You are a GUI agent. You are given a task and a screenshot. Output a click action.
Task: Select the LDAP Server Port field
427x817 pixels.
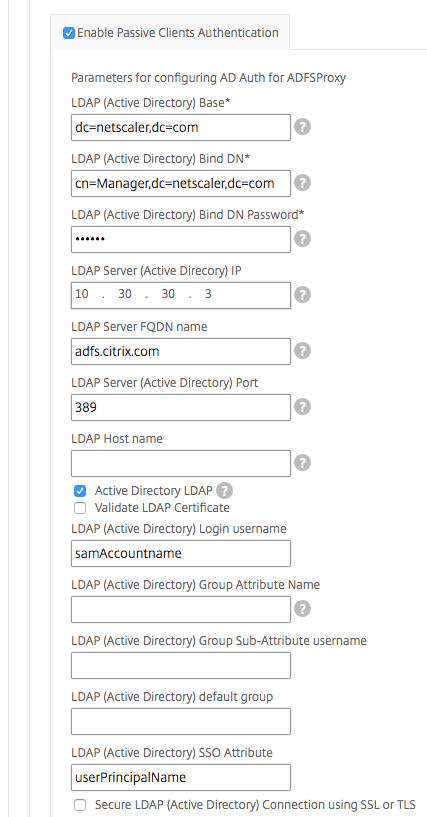point(181,407)
